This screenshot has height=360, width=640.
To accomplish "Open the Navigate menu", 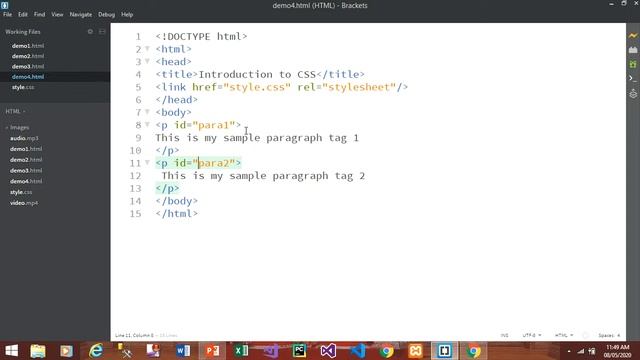I will coord(81,14).
